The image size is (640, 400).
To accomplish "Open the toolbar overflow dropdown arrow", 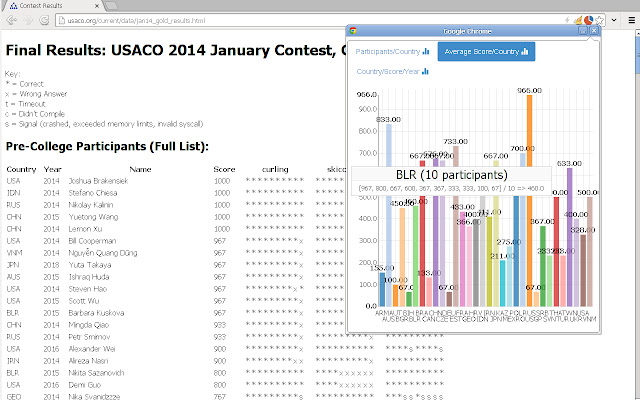I will pyautogui.click(x=613, y=20).
